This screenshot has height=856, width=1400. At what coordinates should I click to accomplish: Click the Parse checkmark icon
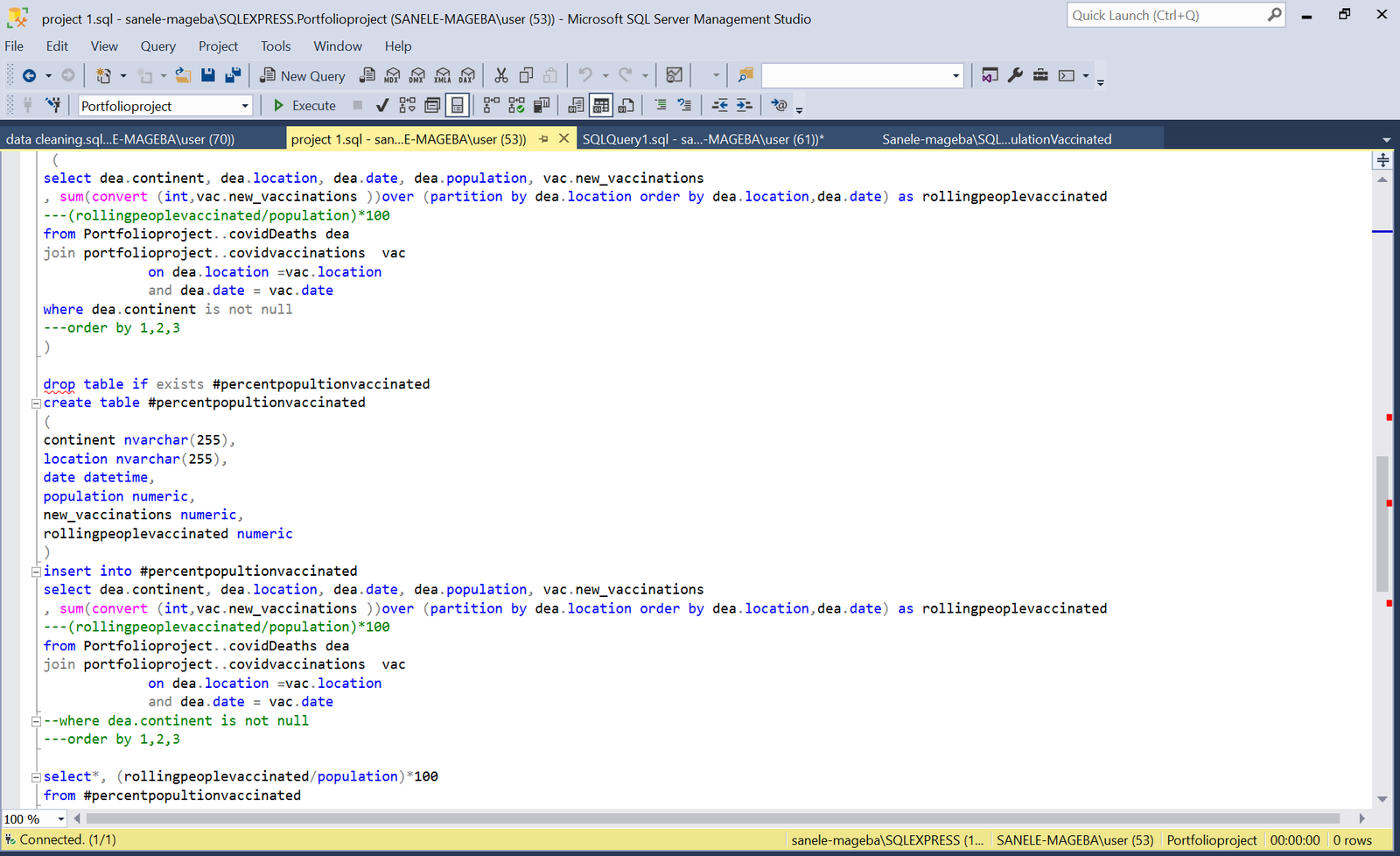click(381, 106)
